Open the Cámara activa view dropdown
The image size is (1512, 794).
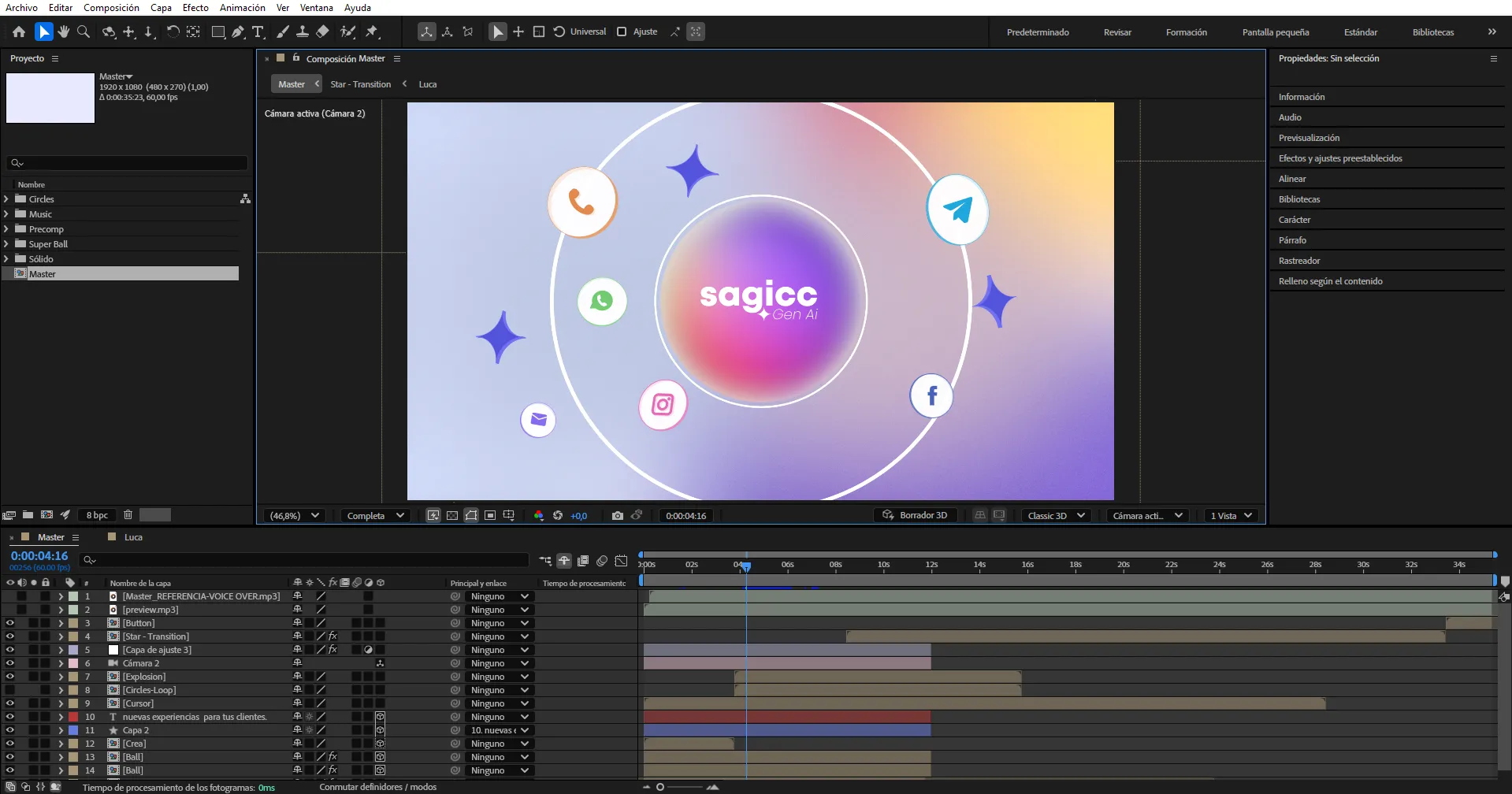[x=1147, y=515]
